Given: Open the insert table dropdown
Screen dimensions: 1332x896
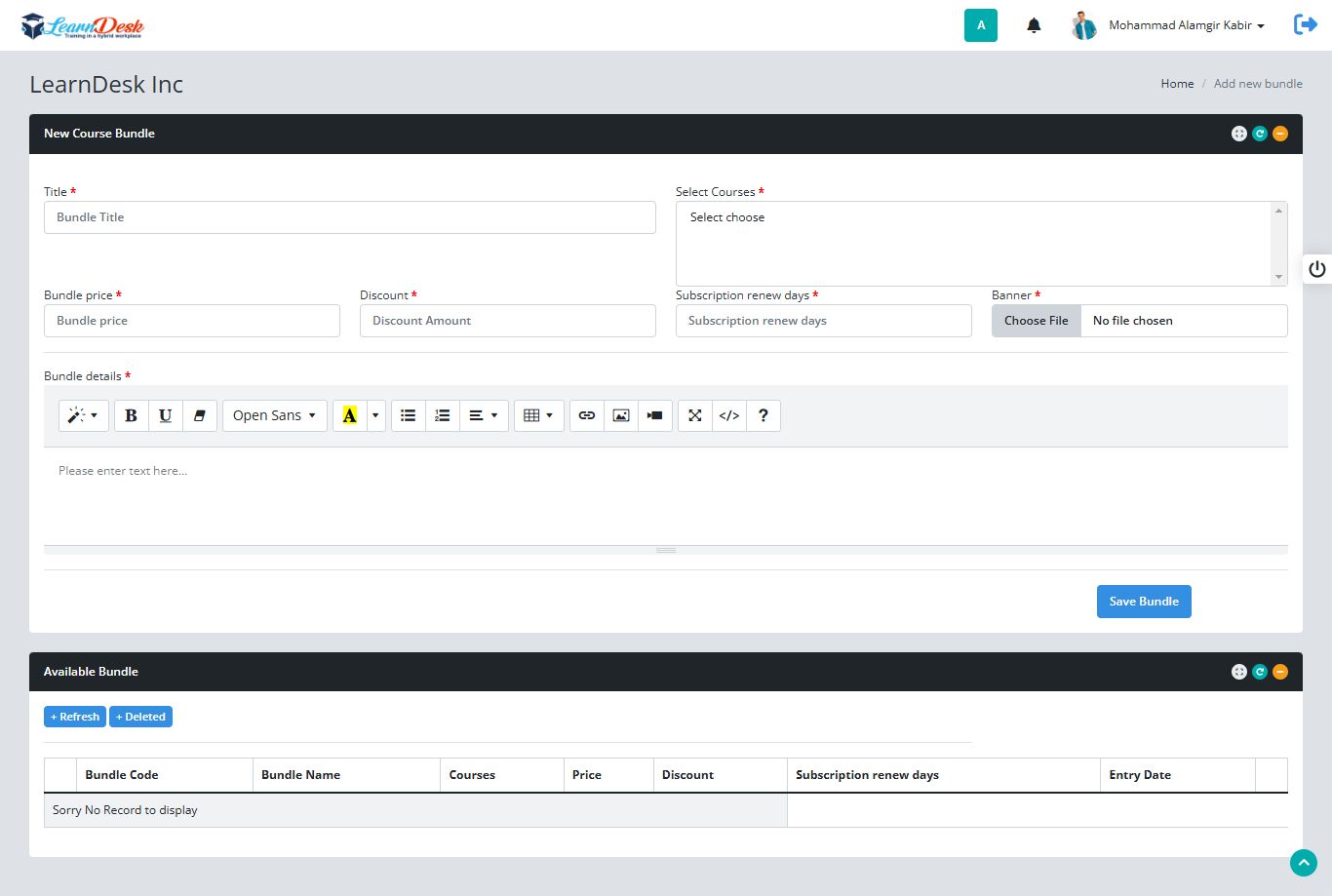Looking at the screenshot, I should click(538, 415).
